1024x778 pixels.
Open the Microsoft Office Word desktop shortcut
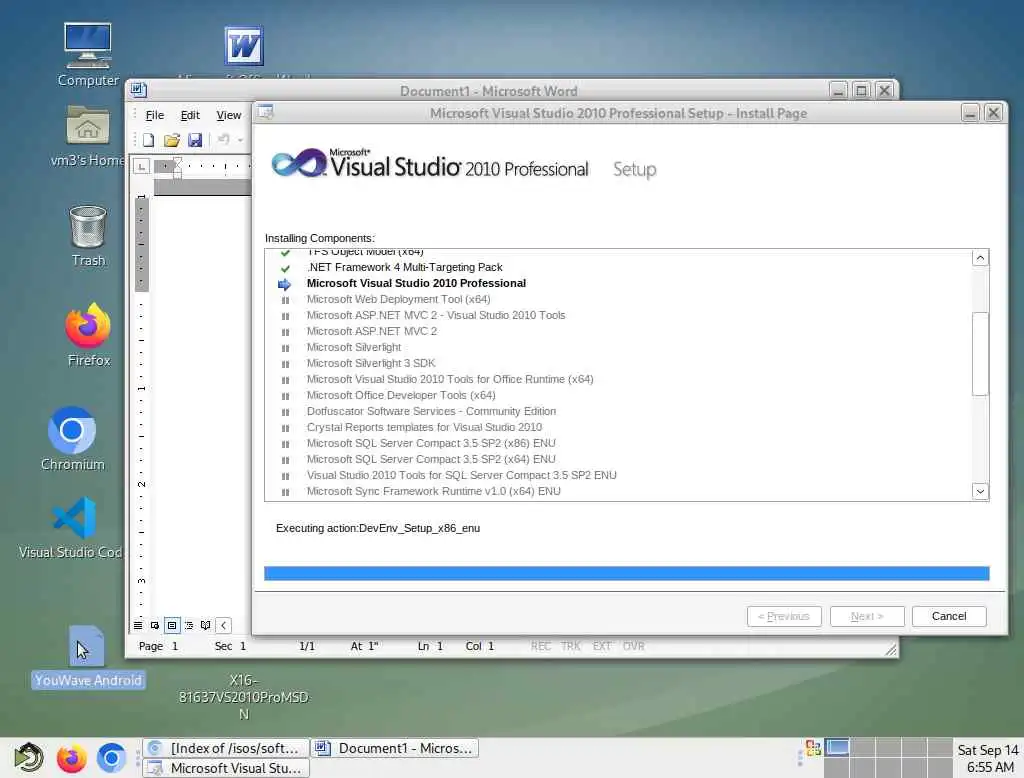(244, 46)
